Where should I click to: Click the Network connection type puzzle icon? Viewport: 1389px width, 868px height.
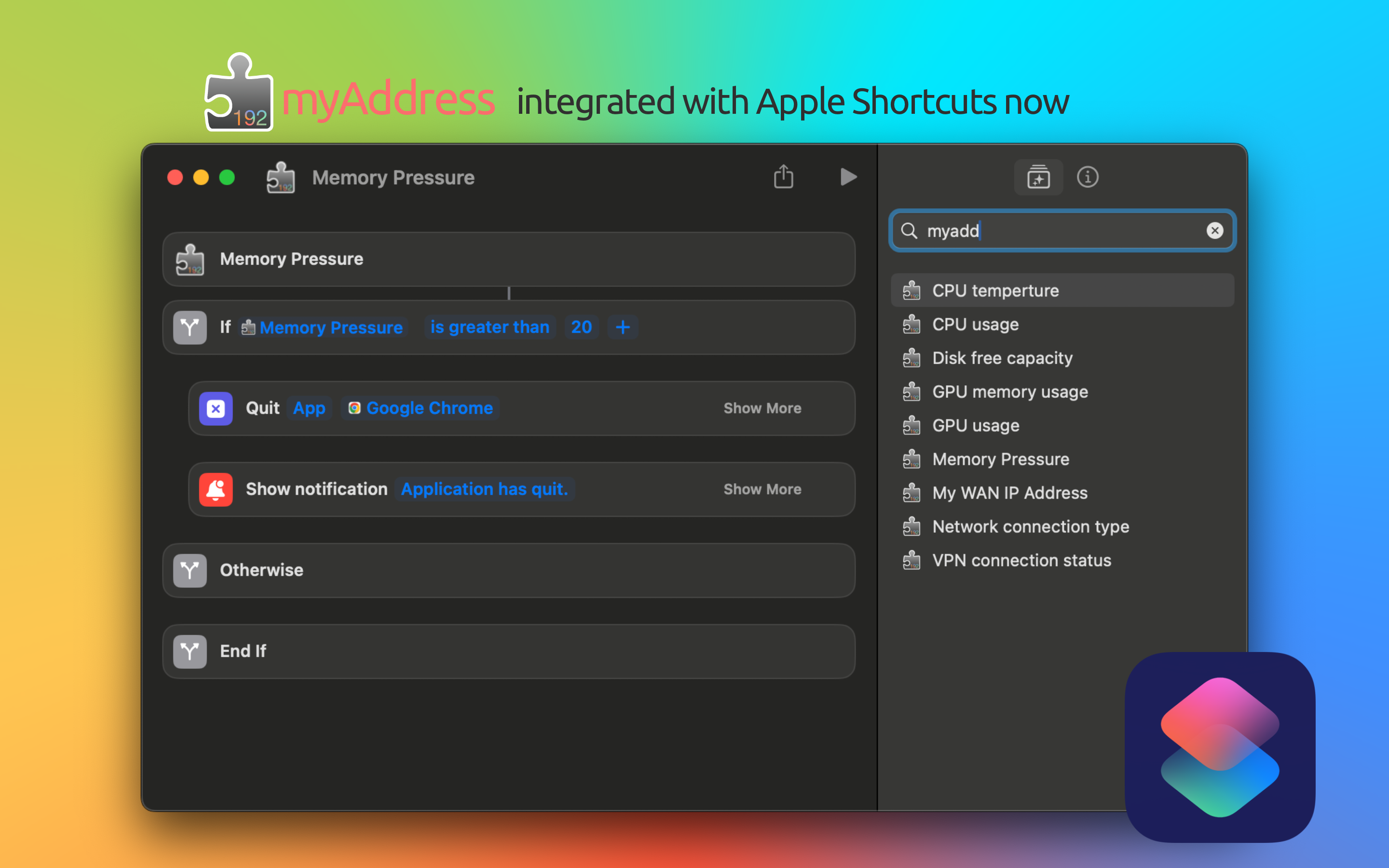[912, 527]
